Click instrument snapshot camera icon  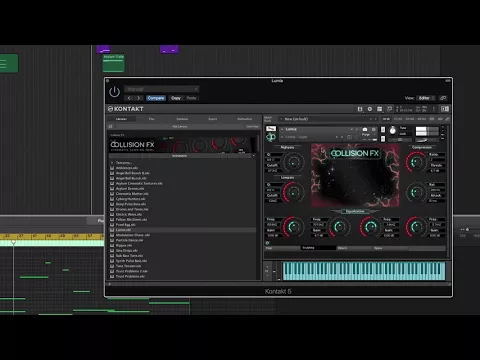click(365, 129)
